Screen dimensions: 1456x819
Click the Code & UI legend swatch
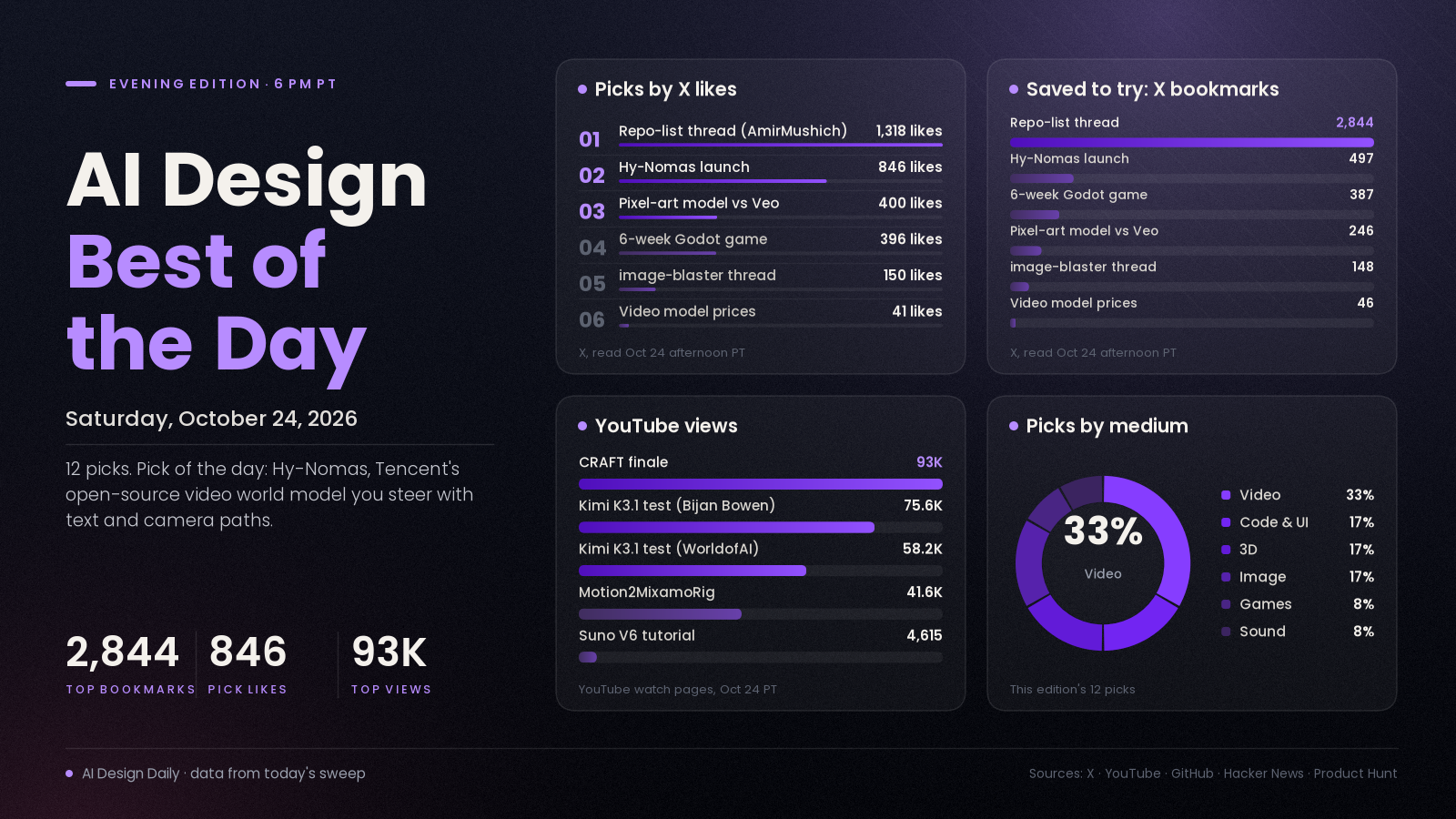tap(1226, 522)
